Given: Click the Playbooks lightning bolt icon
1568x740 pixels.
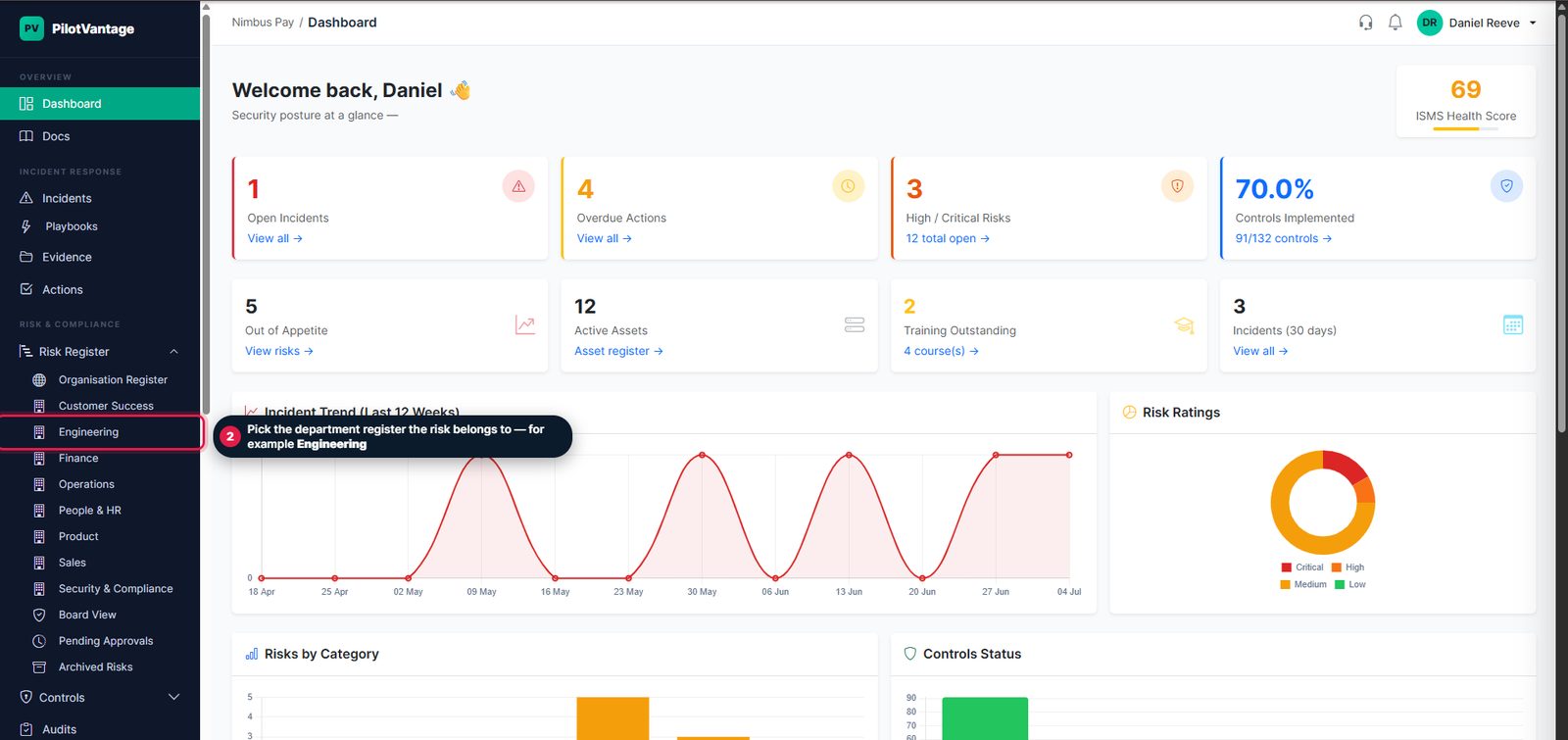Looking at the screenshot, I should pyautogui.click(x=26, y=226).
